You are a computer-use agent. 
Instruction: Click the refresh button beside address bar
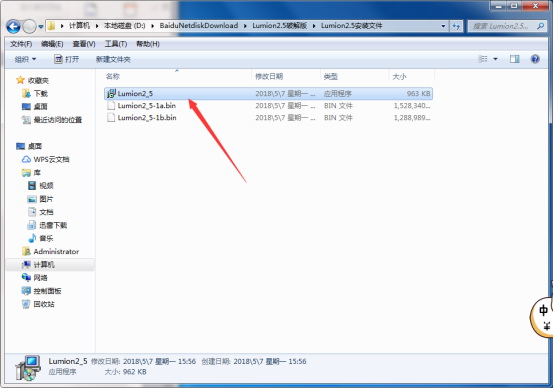tap(456, 26)
